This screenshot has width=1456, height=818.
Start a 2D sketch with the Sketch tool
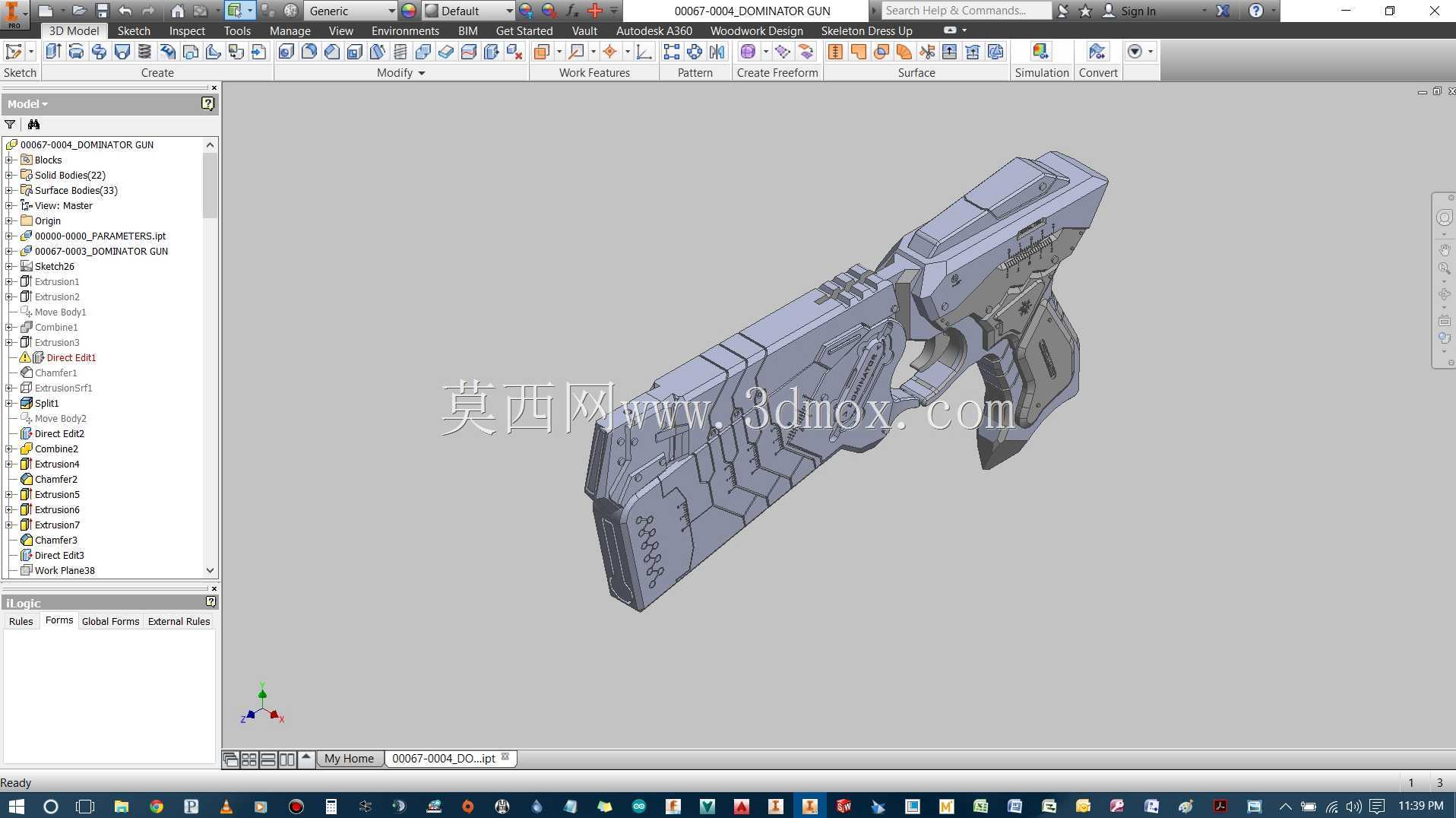14,52
